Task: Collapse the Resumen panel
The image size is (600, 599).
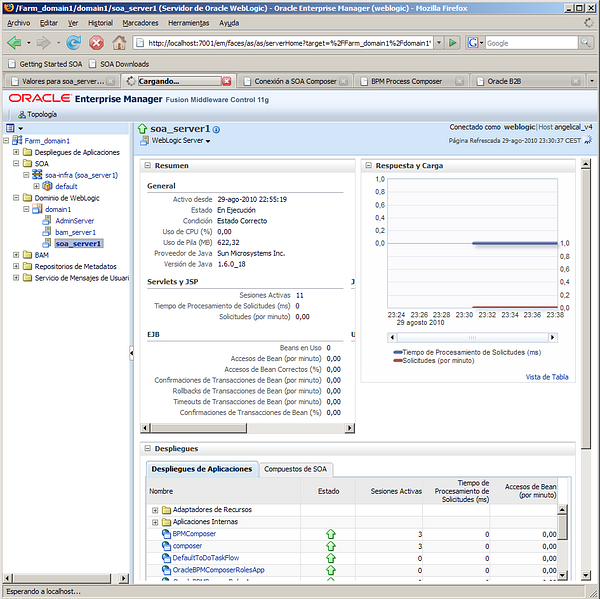Action: (147, 165)
